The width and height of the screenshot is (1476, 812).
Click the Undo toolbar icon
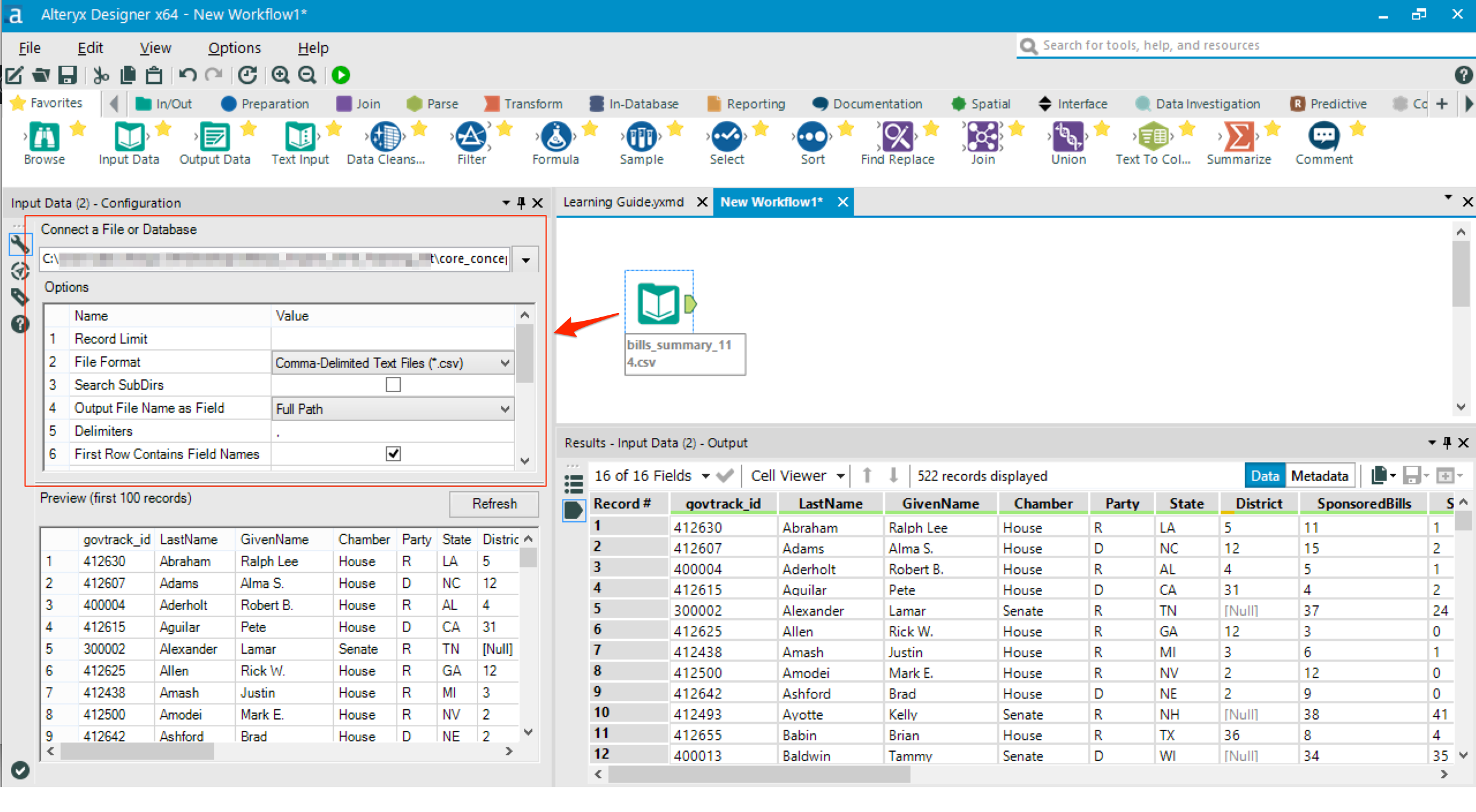[187, 75]
